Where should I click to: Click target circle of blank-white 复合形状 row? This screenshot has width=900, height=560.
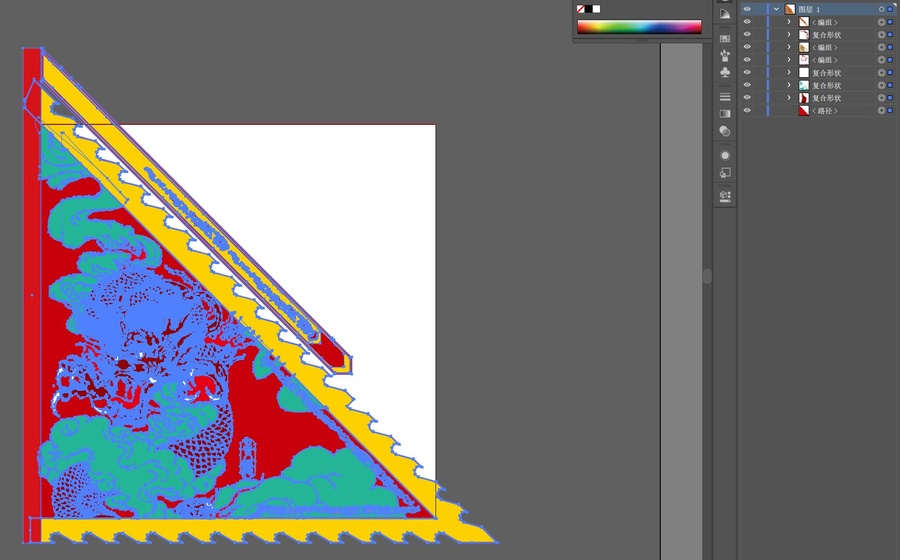881,72
